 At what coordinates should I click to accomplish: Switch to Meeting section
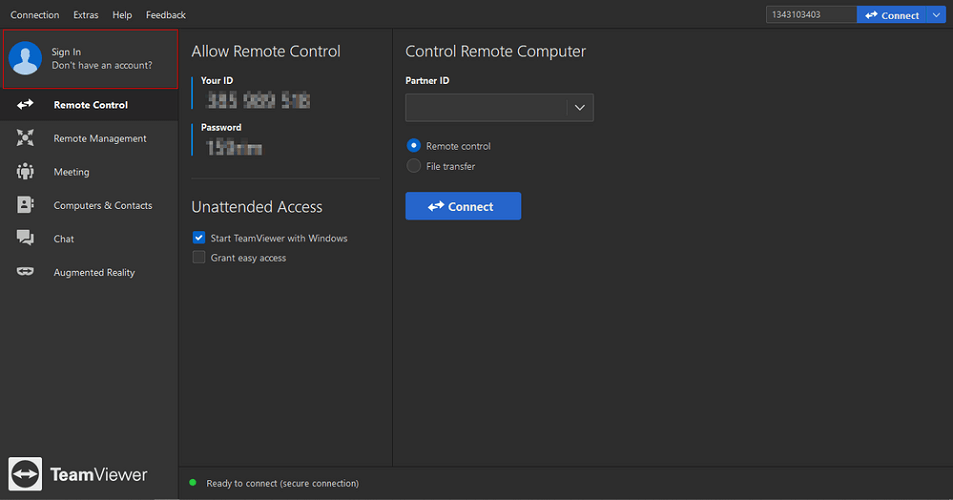[89, 172]
